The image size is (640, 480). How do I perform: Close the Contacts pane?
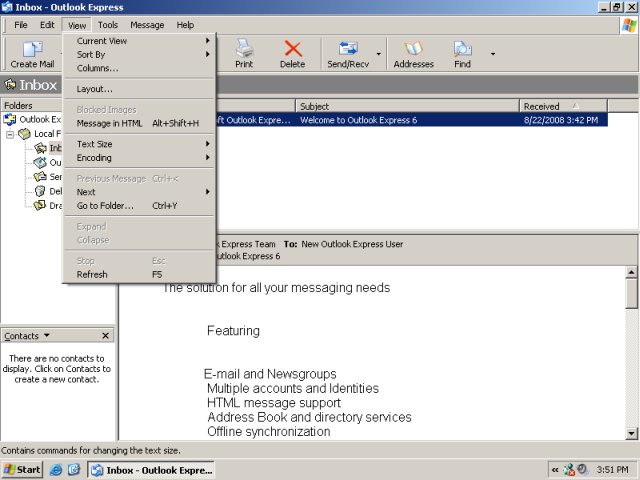coord(105,336)
